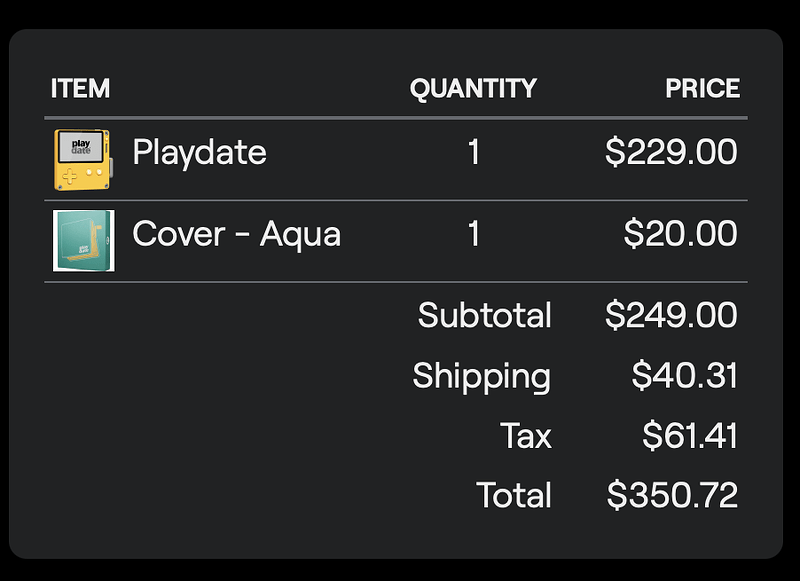Screen dimensions: 800x581
Task: Click the Total label
Action: pos(513,496)
